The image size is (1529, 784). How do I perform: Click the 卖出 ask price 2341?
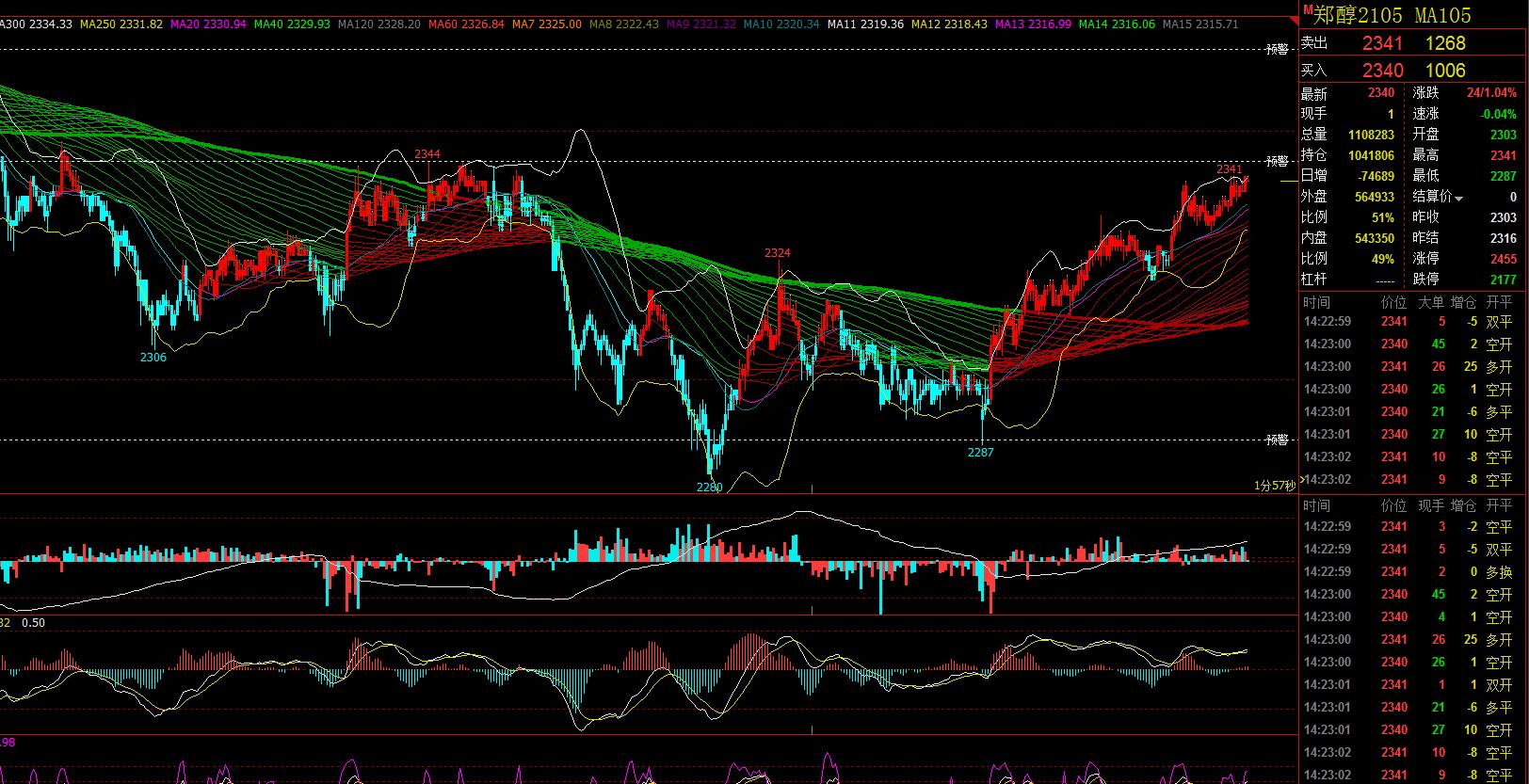click(1382, 43)
